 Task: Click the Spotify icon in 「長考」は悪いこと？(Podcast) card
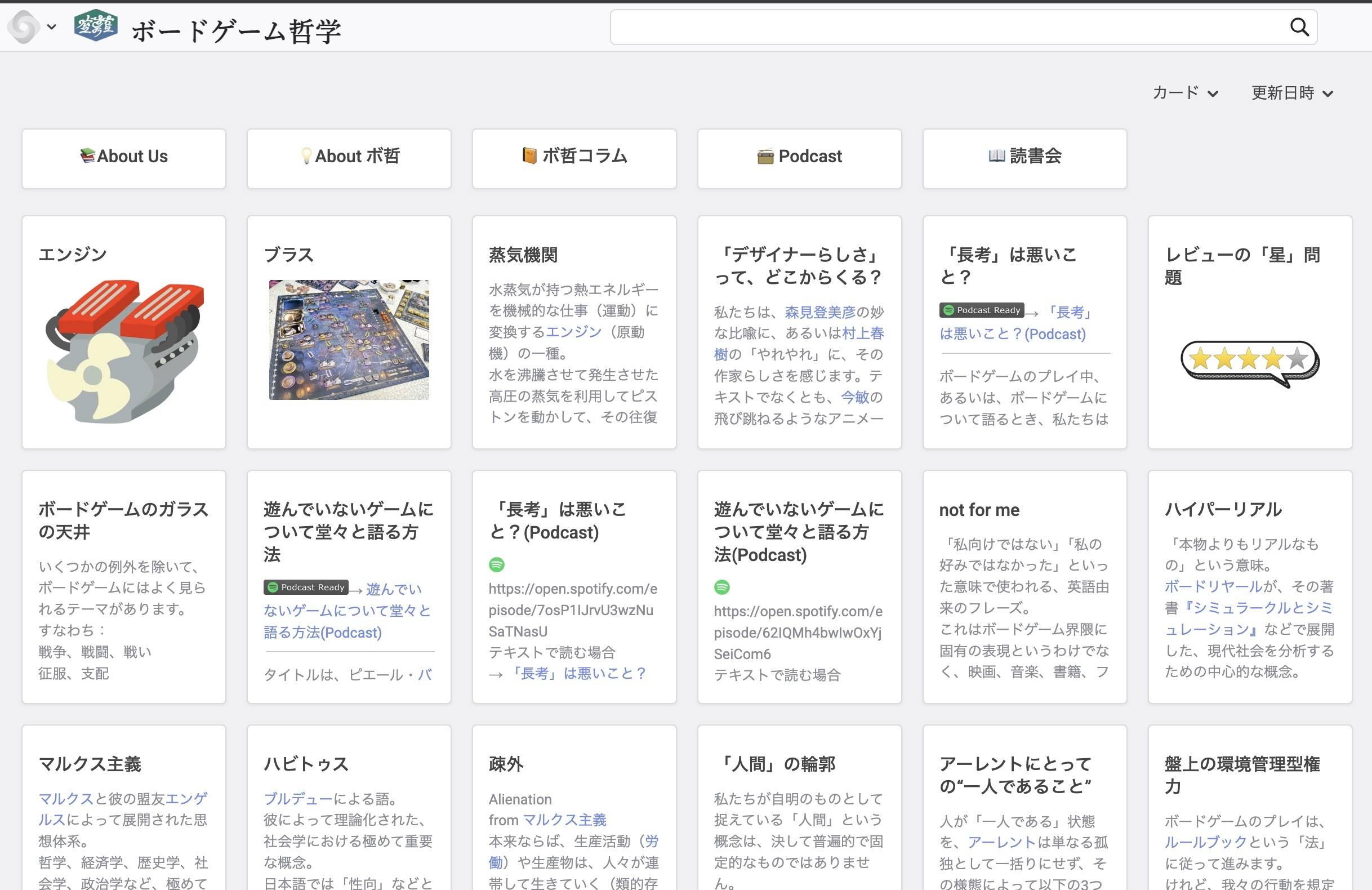(496, 564)
